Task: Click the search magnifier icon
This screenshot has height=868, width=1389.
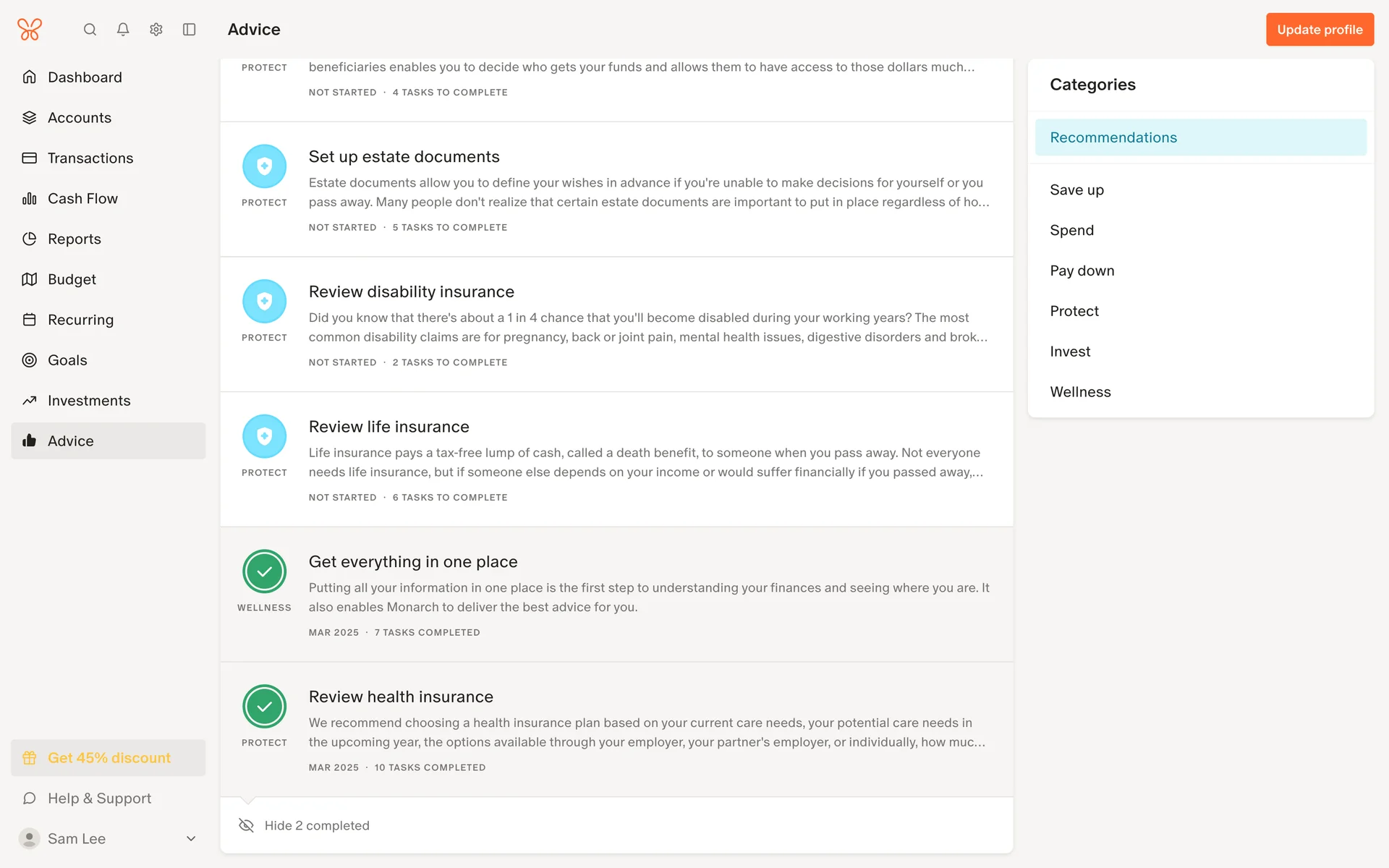Action: point(90,30)
